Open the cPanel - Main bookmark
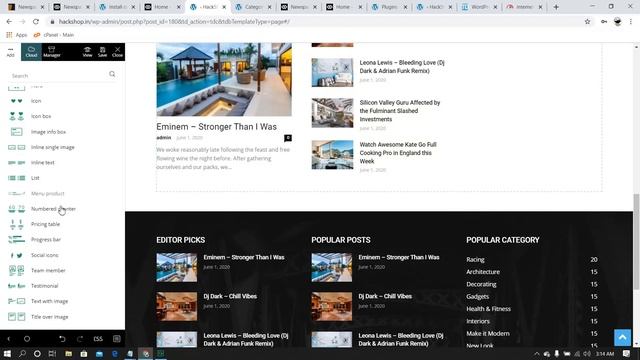The image size is (640, 360). [54, 35]
